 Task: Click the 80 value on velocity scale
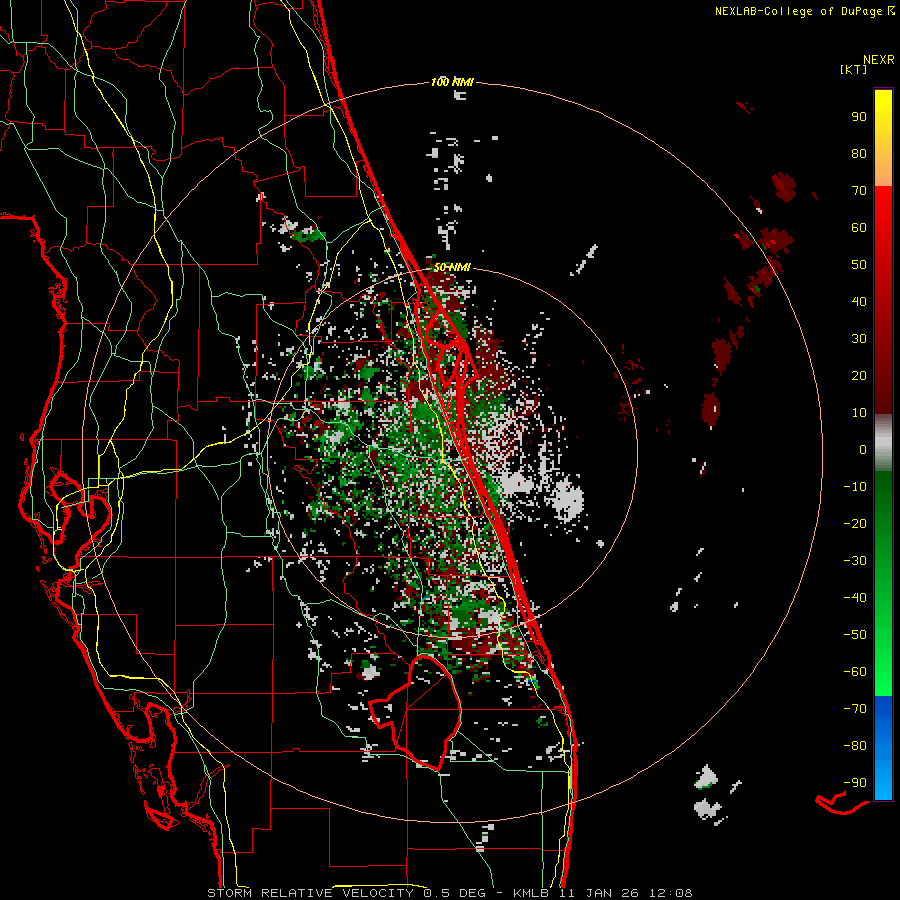click(x=859, y=153)
